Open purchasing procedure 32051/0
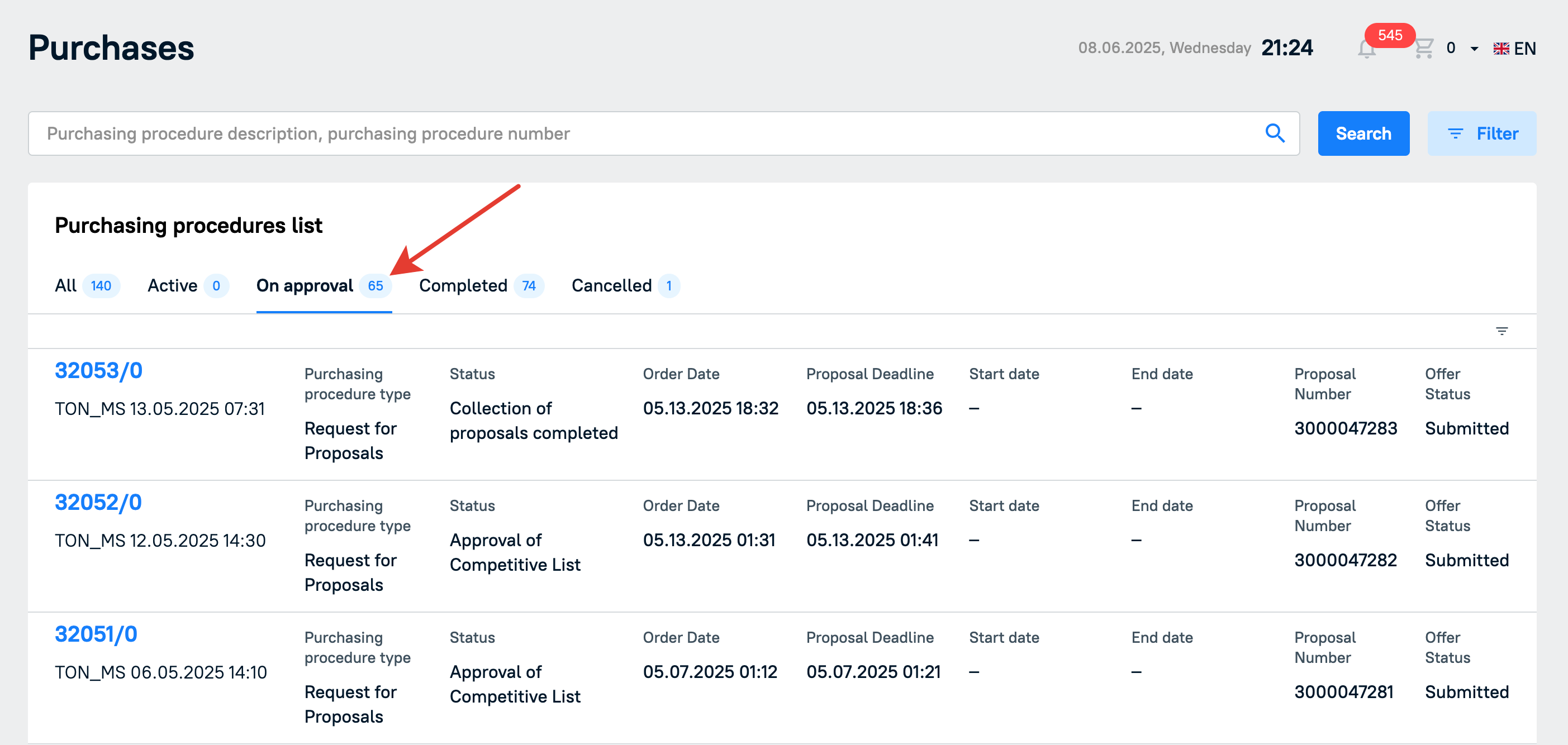Screen dimensions: 1568x745 96,634
